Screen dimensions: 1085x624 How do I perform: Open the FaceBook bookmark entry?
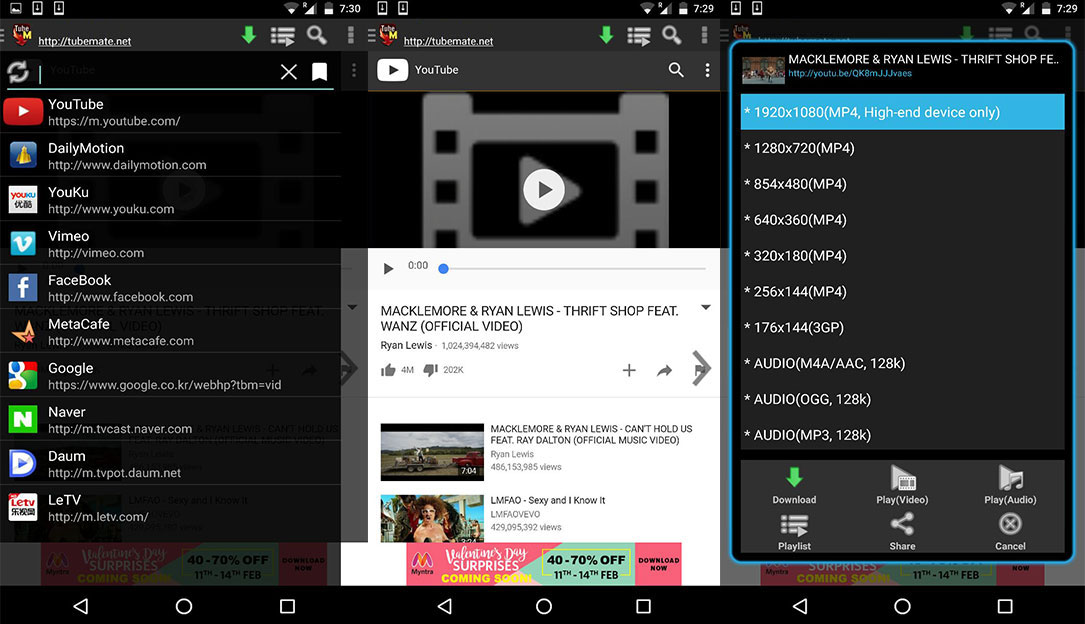pos(170,288)
